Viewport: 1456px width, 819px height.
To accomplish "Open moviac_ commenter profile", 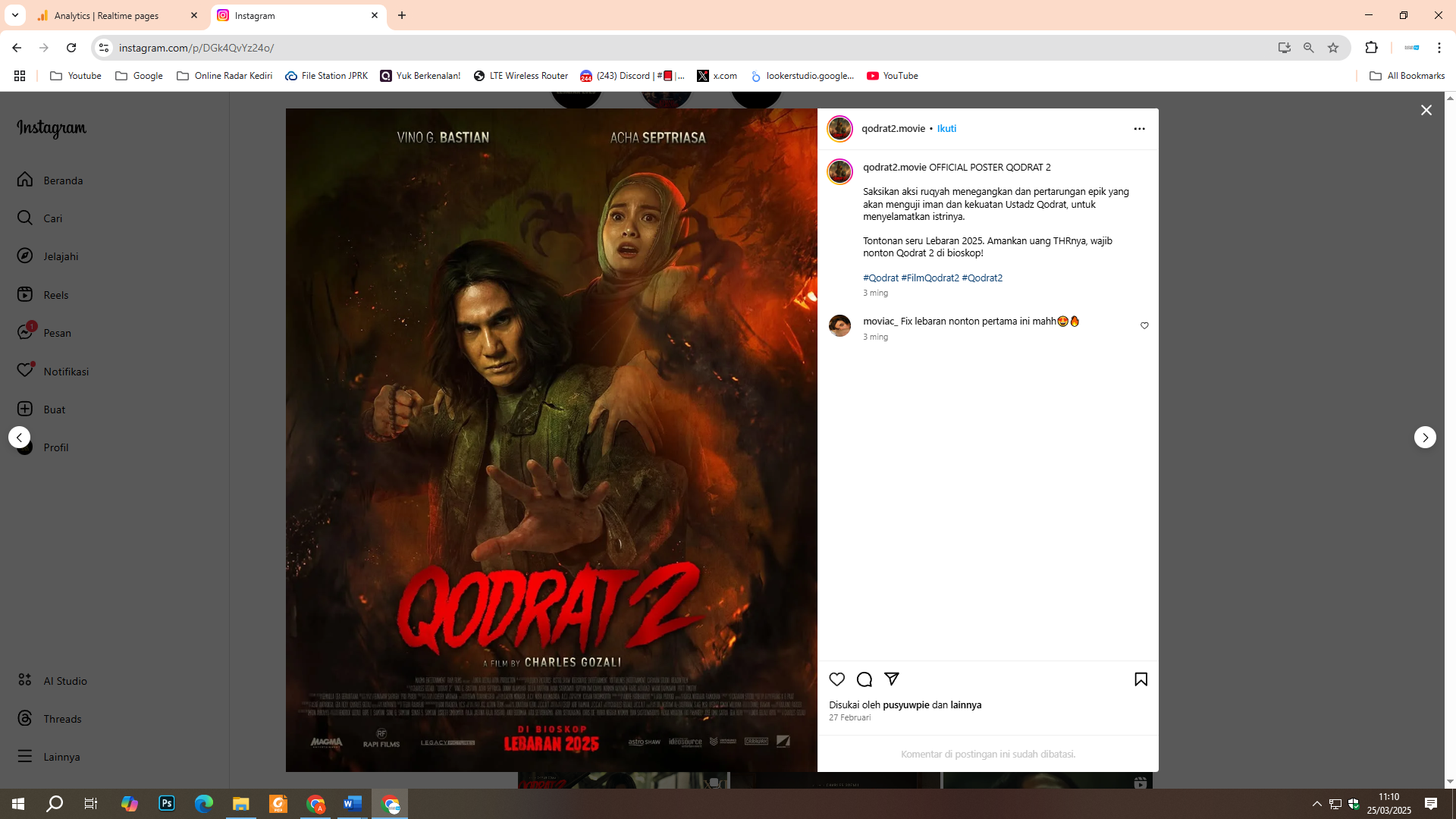I will [880, 322].
